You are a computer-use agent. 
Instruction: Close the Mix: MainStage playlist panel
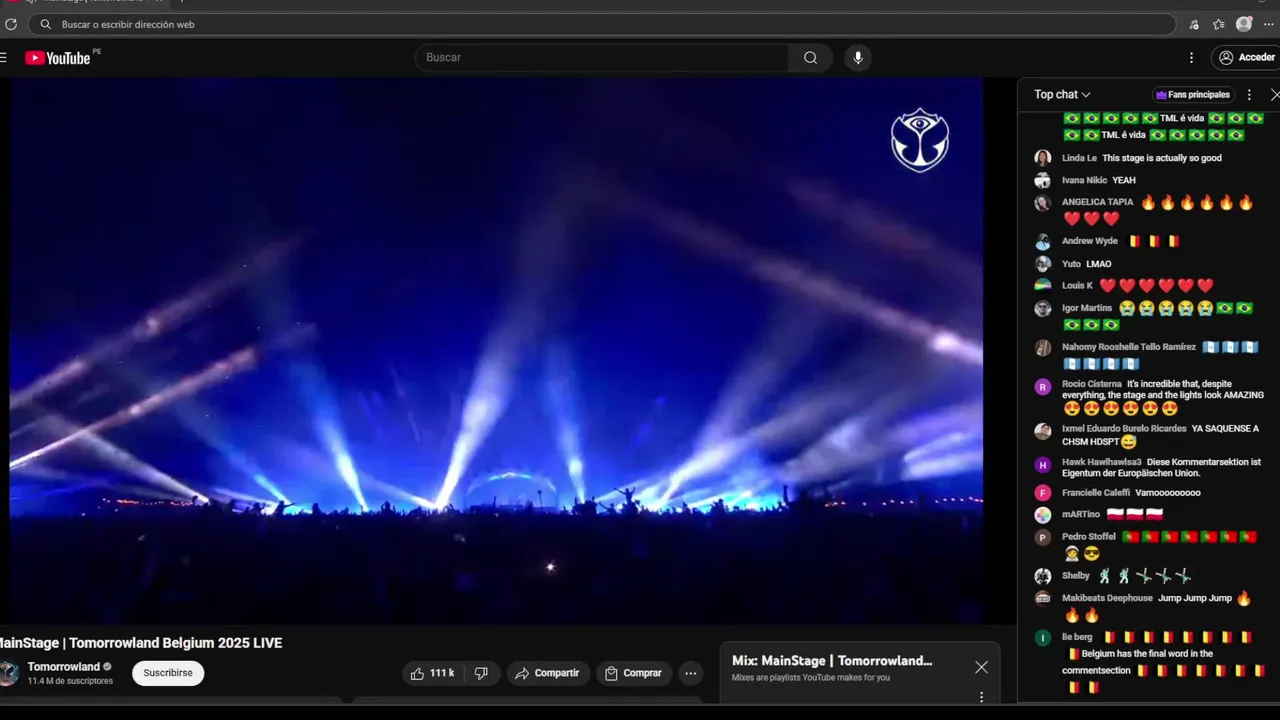coord(981,667)
